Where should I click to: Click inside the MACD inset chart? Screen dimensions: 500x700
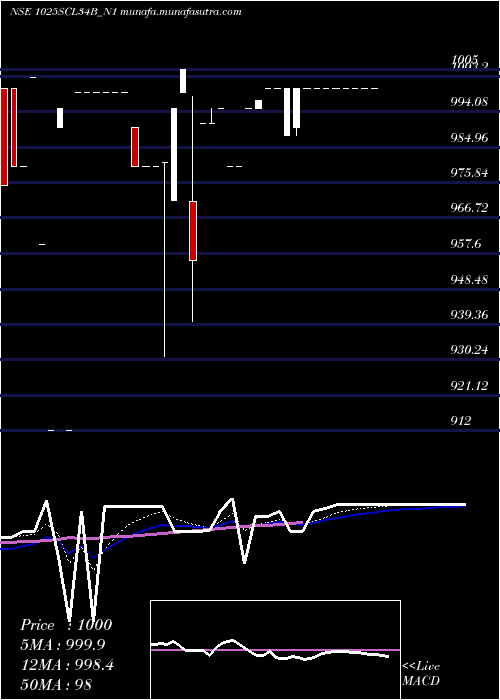point(275,650)
